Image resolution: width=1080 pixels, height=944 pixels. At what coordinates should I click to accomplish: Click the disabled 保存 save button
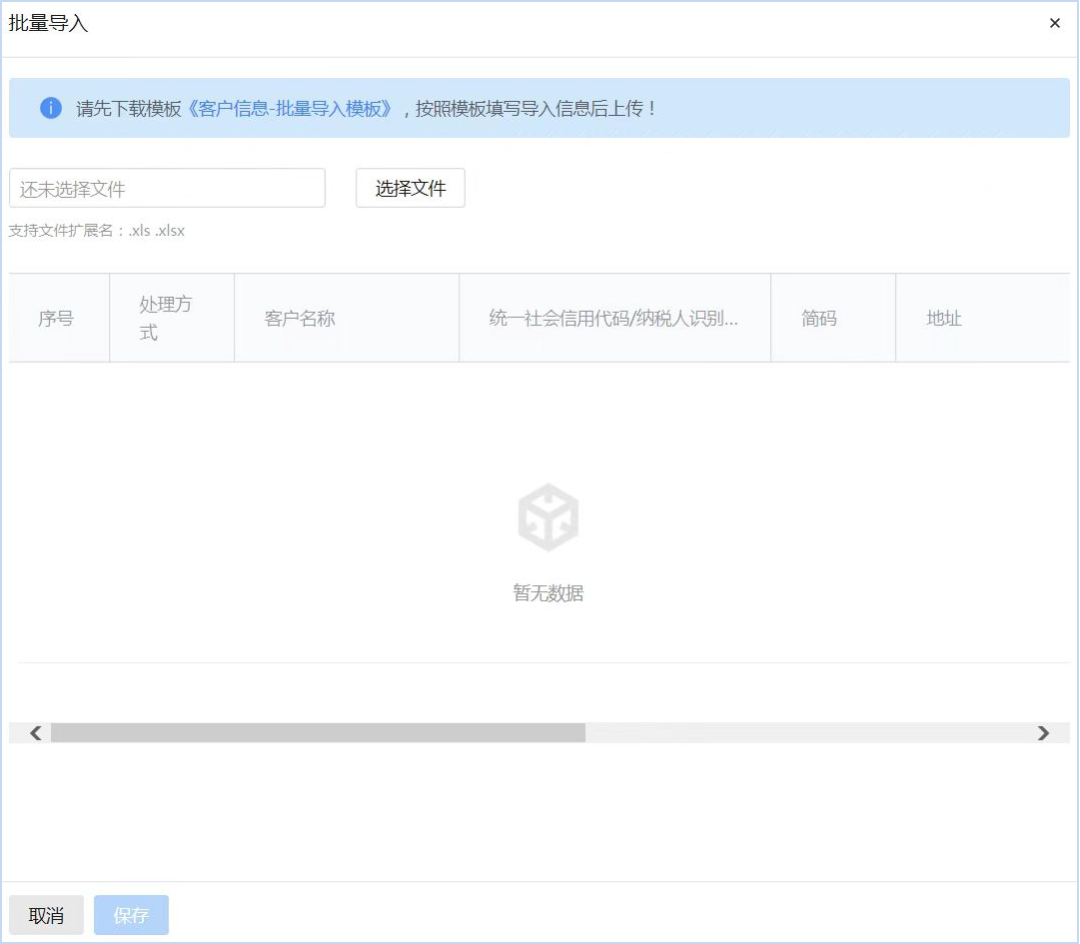pyautogui.click(x=131, y=913)
